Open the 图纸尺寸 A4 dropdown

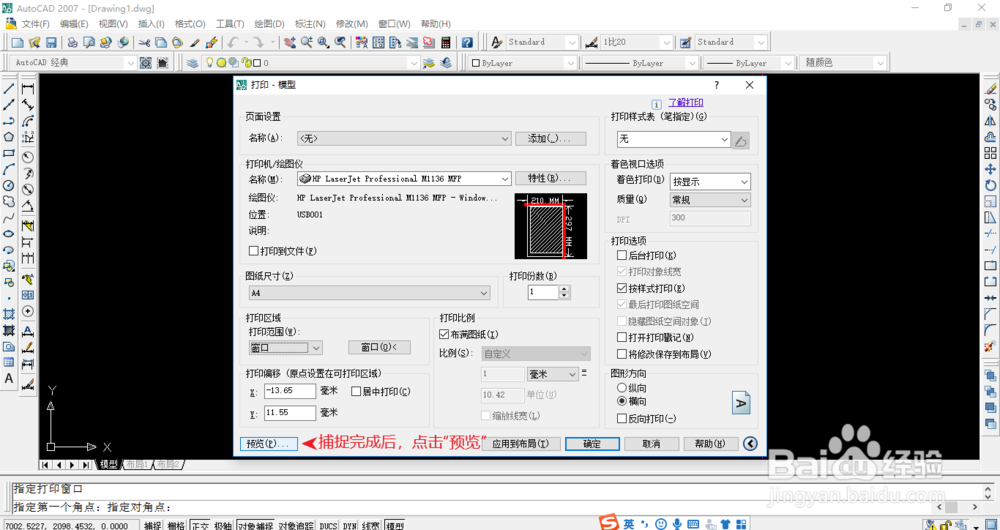pos(369,293)
